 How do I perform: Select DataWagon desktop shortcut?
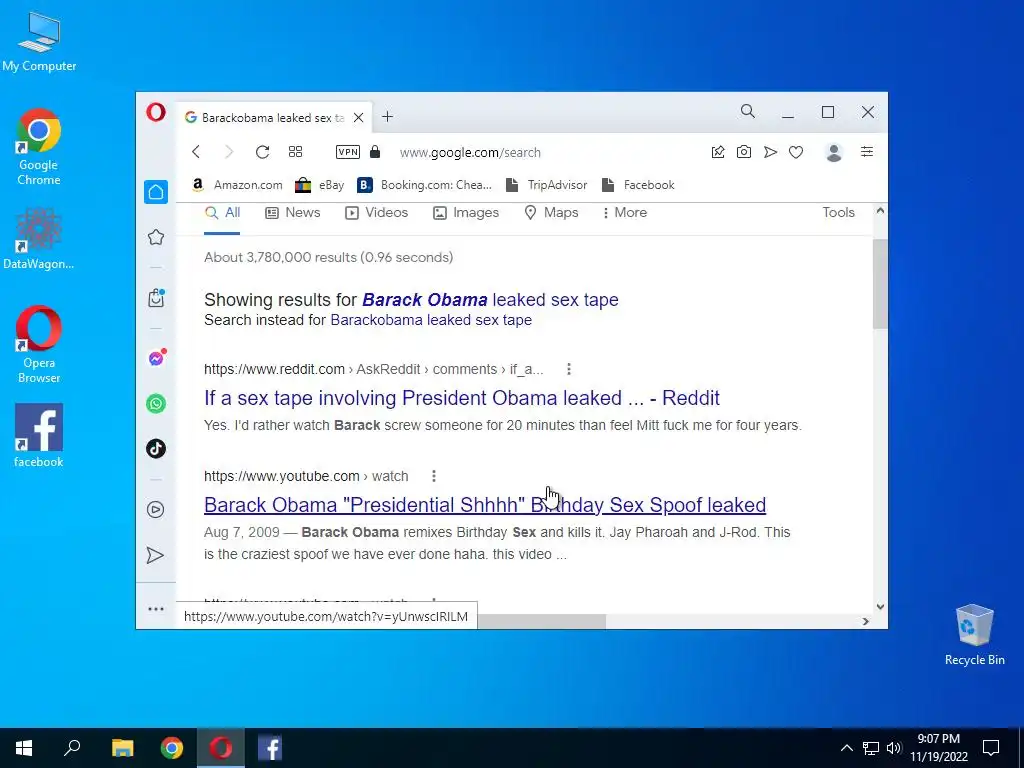click(39, 239)
